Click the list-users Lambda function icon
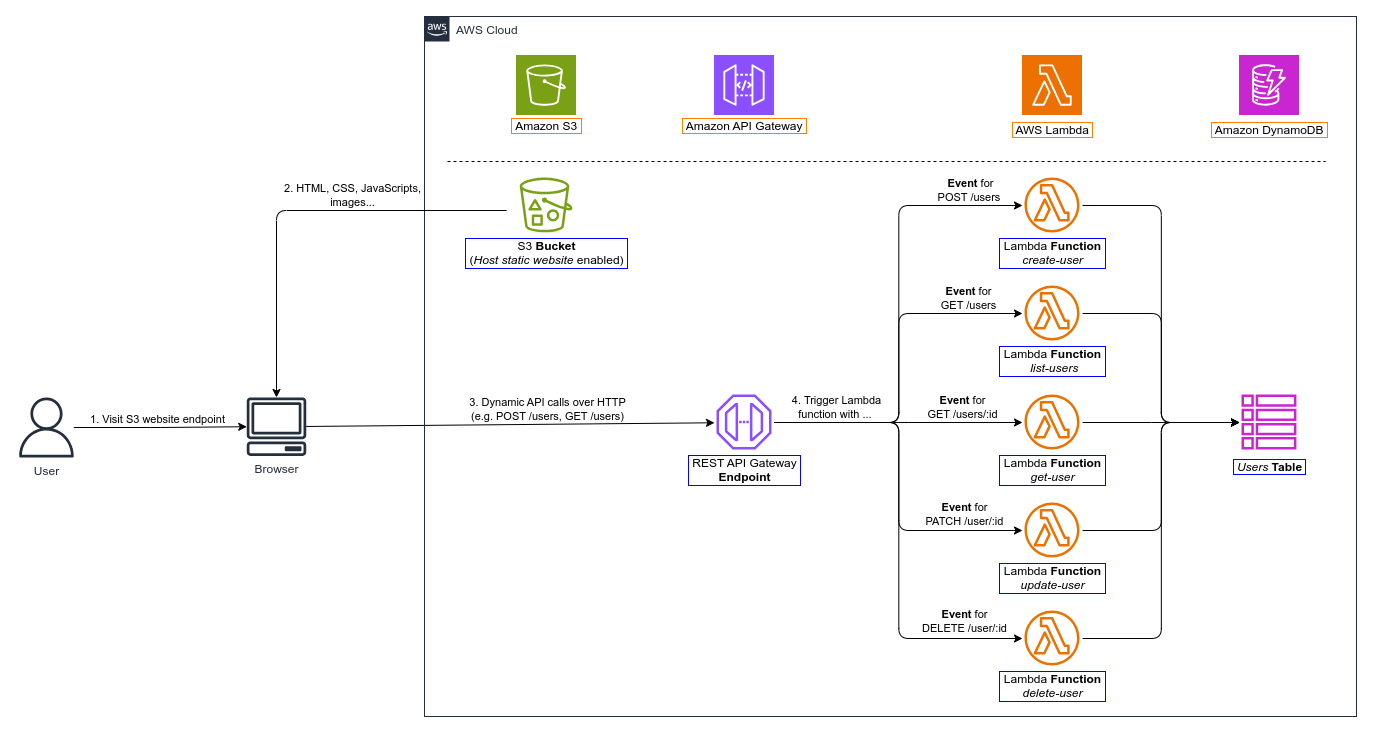Screen dimensions: 1373x734 (1052, 313)
